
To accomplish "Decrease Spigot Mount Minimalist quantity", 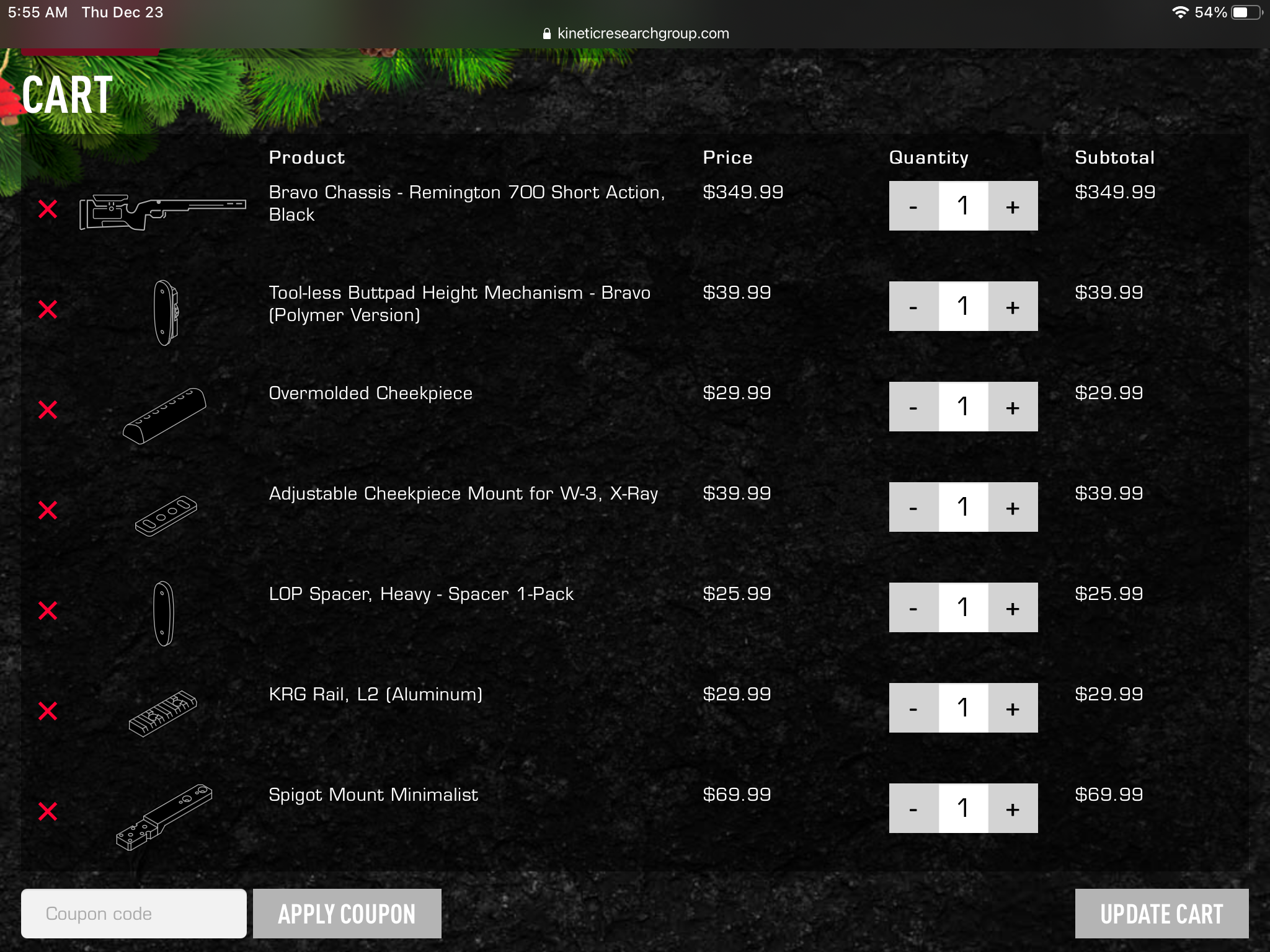I will (913, 808).
